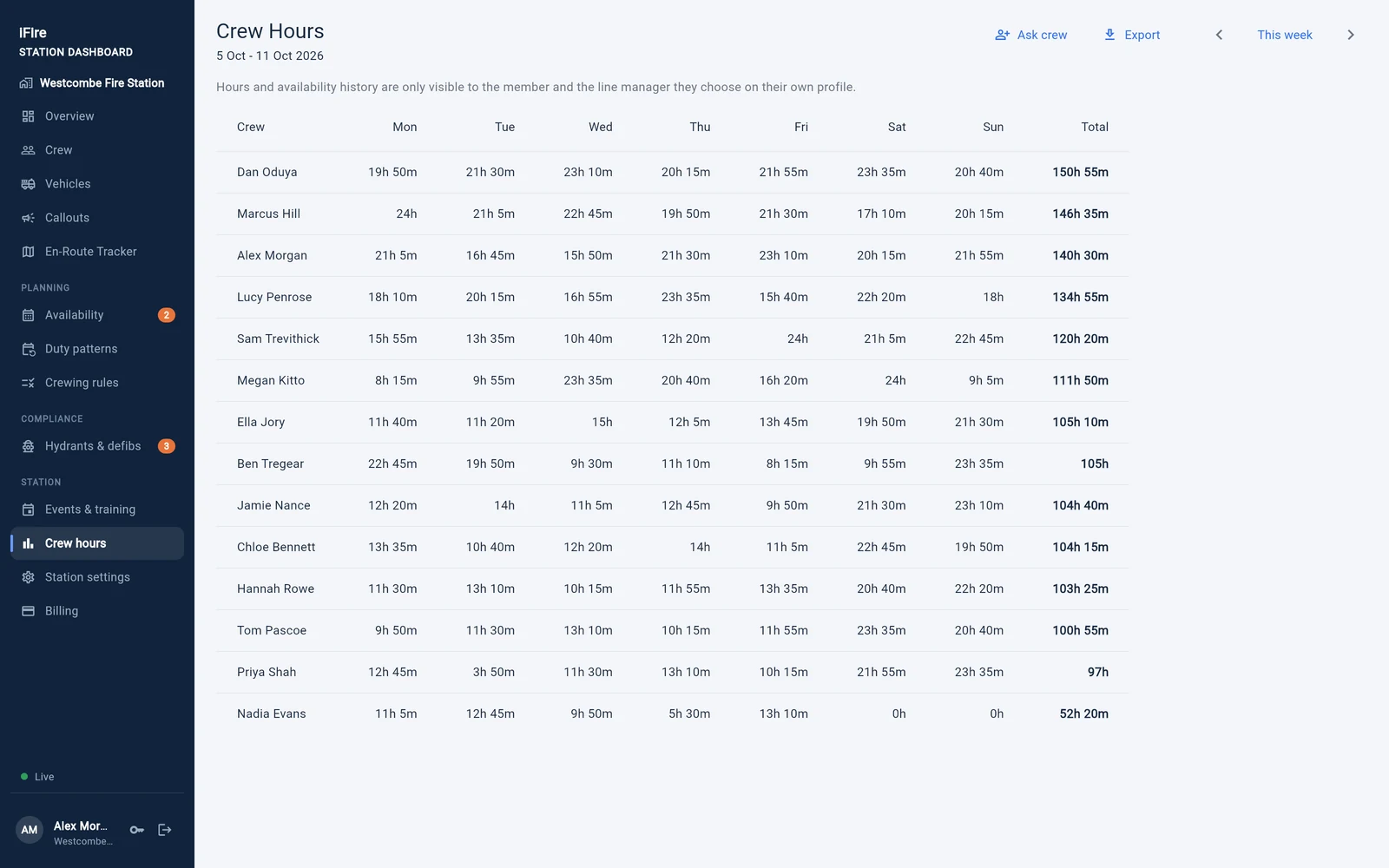This screenshot has width=1389, height=868.
Task: Click Megan Kitto's total 111h 50m
Action: point(1081,380)
